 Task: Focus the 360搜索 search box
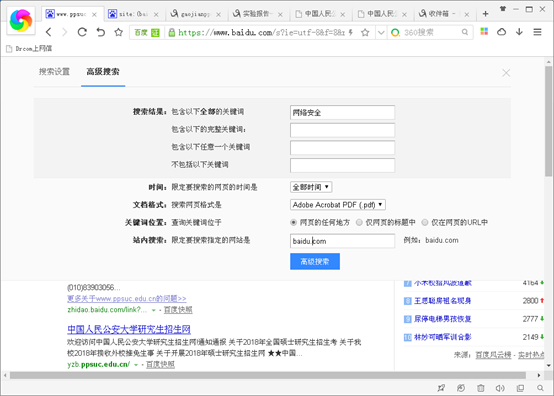point(431,32)
